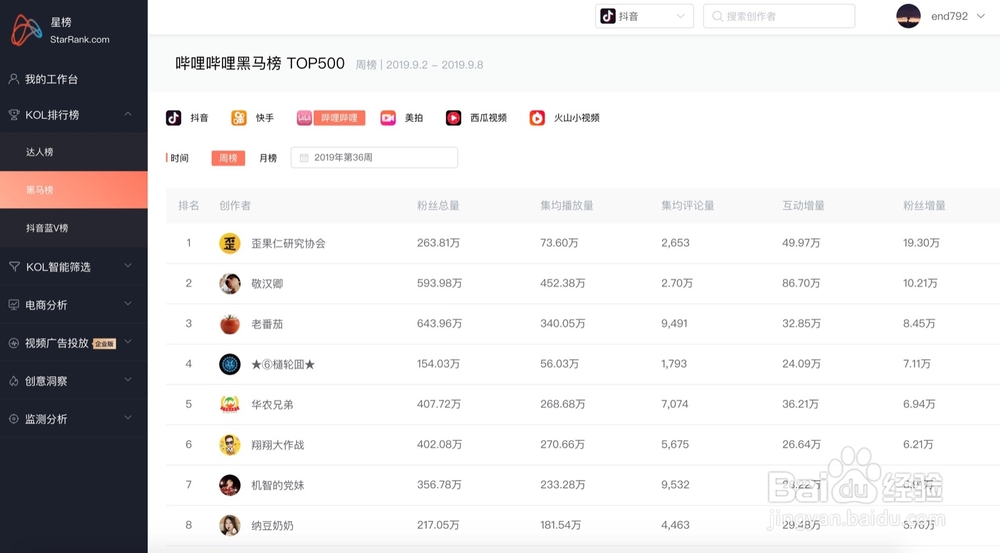Image resolution: width=1000 pixels, height=553 pixels.
Task: Open creator 歪果仁研究协会 name link
Action: pos(288,244)
